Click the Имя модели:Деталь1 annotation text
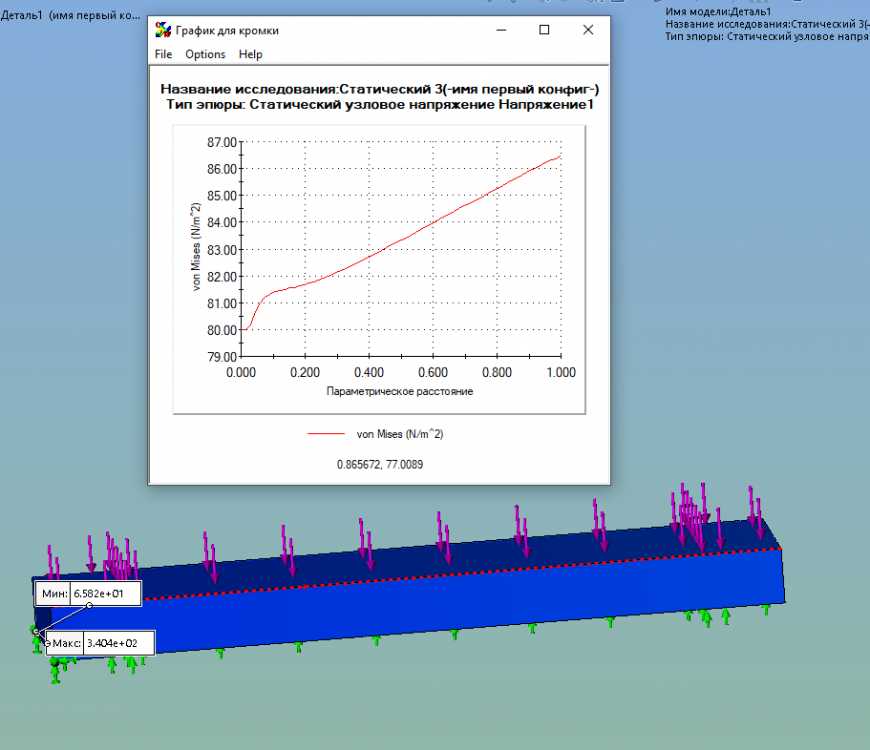The image size is (870, 750). pos(718,12)
